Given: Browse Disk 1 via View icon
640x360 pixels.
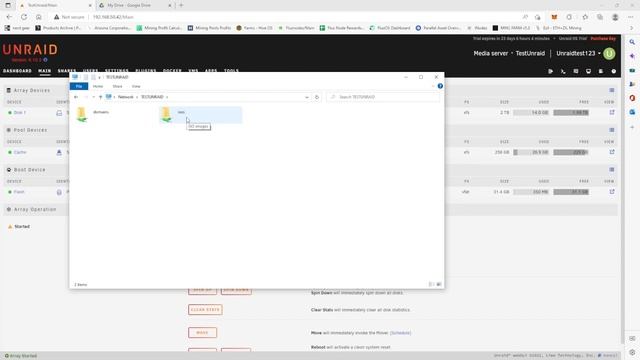Looking at the screenshot, I should pos(612,112).
